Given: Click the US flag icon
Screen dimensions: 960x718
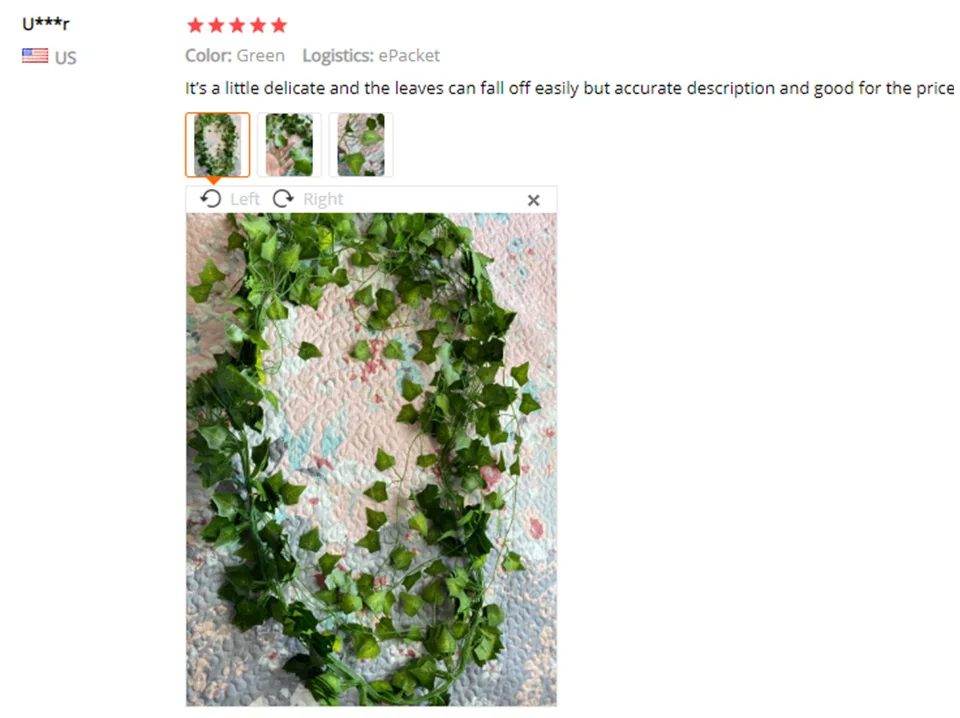Looking at the screenshot, I should click(x=35, y=56).
